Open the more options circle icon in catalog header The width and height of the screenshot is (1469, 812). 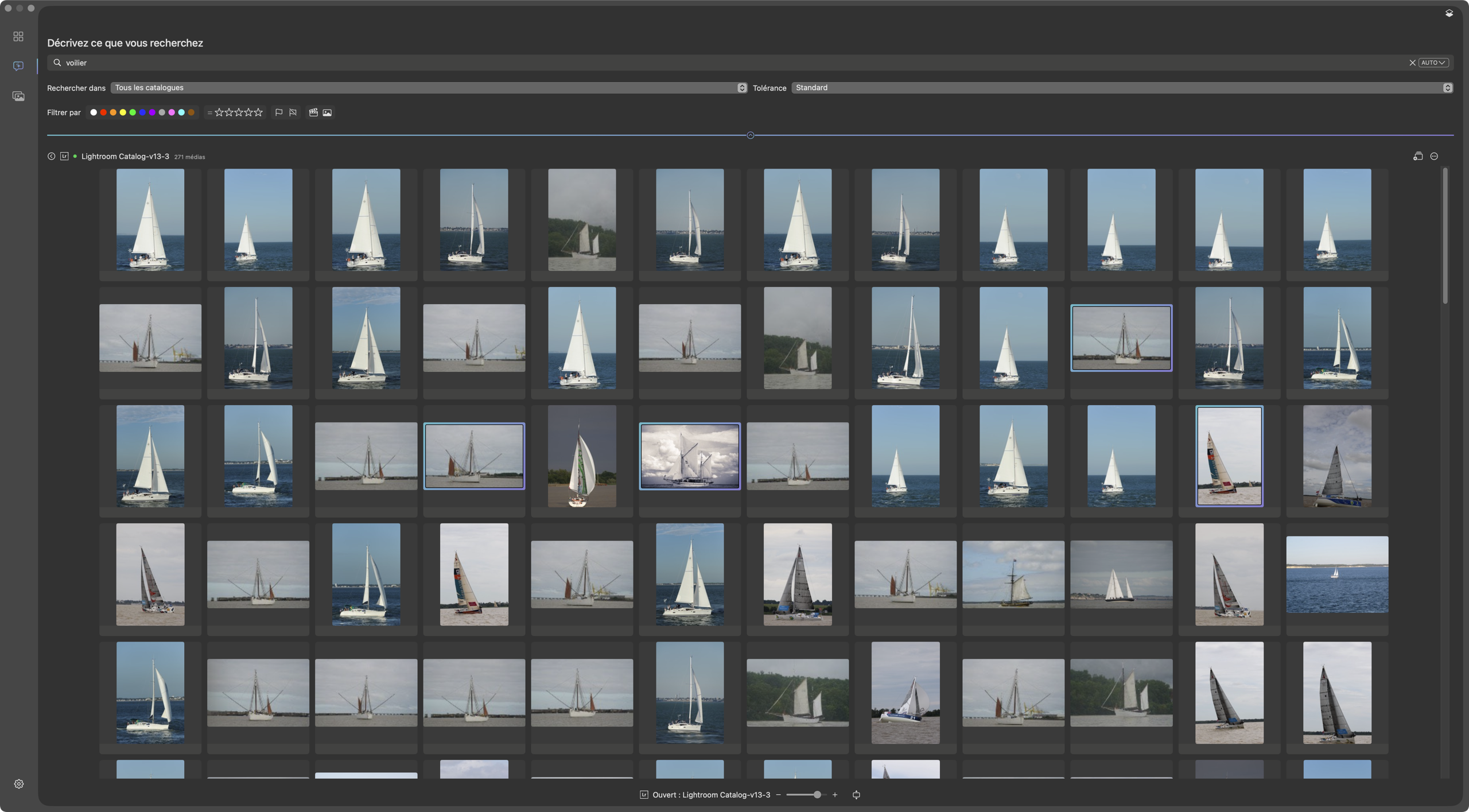pos(1434,156)
